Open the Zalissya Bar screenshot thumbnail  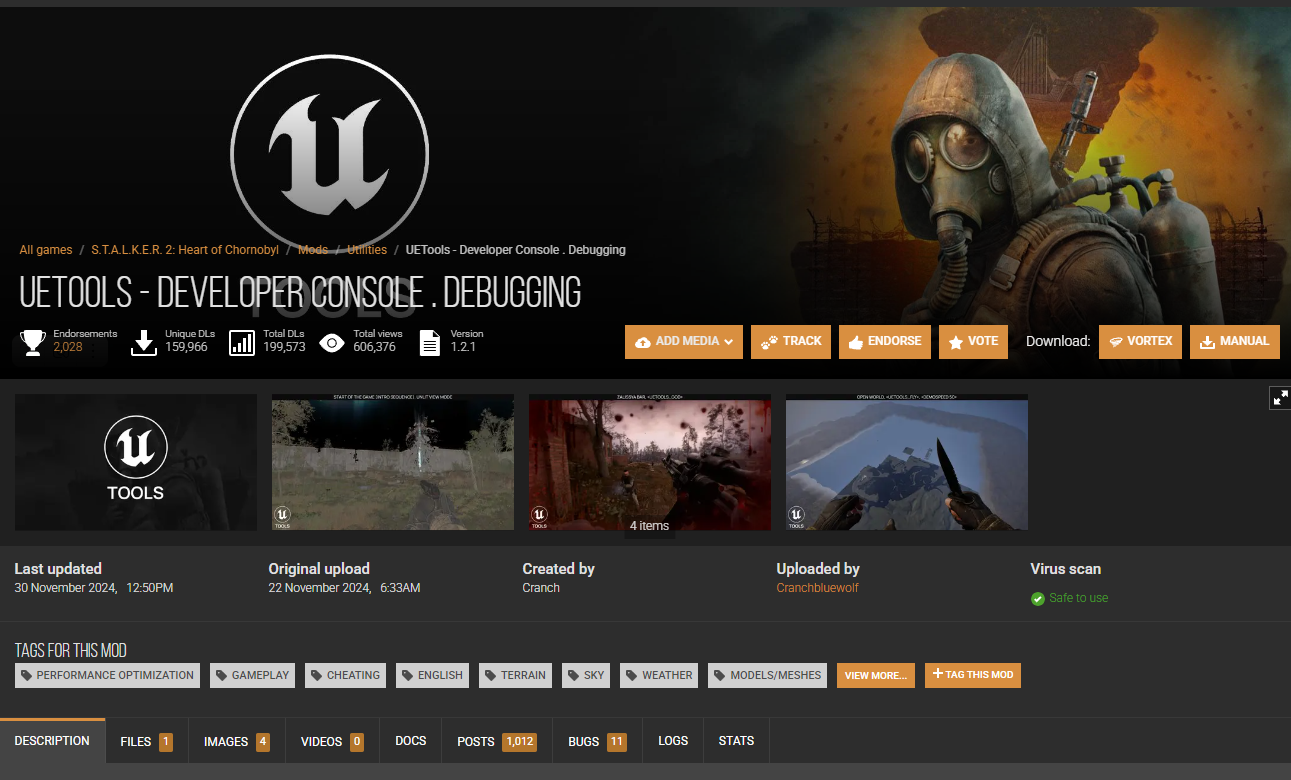pyautogui.click(x=650, y=462)
